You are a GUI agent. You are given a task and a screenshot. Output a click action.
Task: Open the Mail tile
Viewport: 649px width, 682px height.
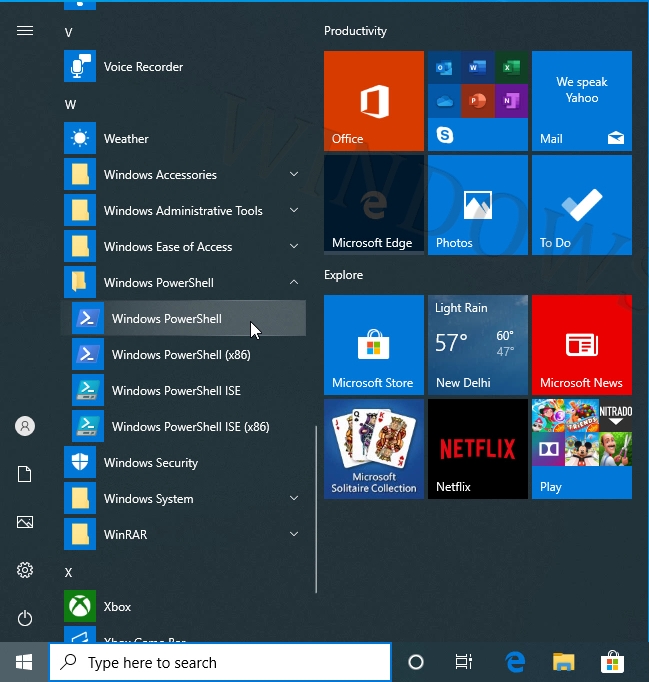pos(582,101)
